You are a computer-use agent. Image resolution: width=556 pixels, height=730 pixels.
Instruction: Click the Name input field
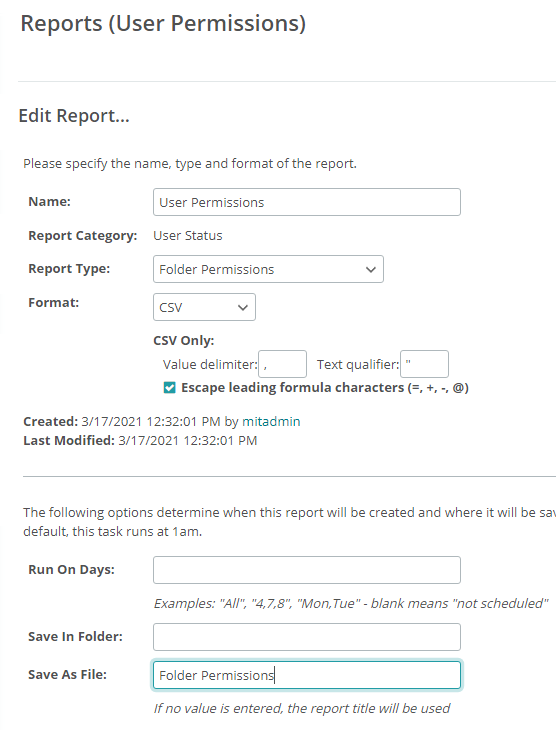pos(306,202)
